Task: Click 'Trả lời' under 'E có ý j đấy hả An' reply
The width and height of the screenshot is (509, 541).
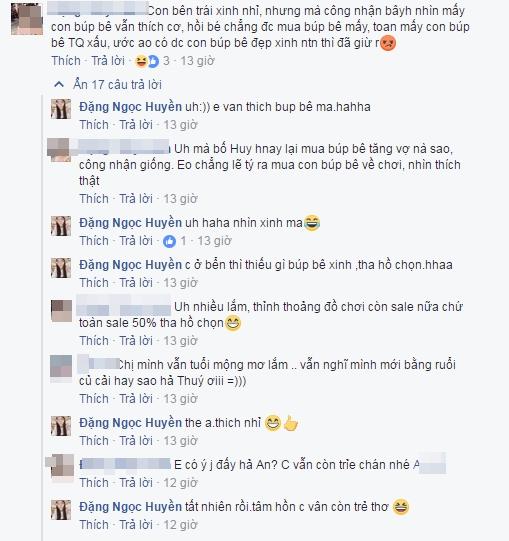Action: click(x=136, y=483)
